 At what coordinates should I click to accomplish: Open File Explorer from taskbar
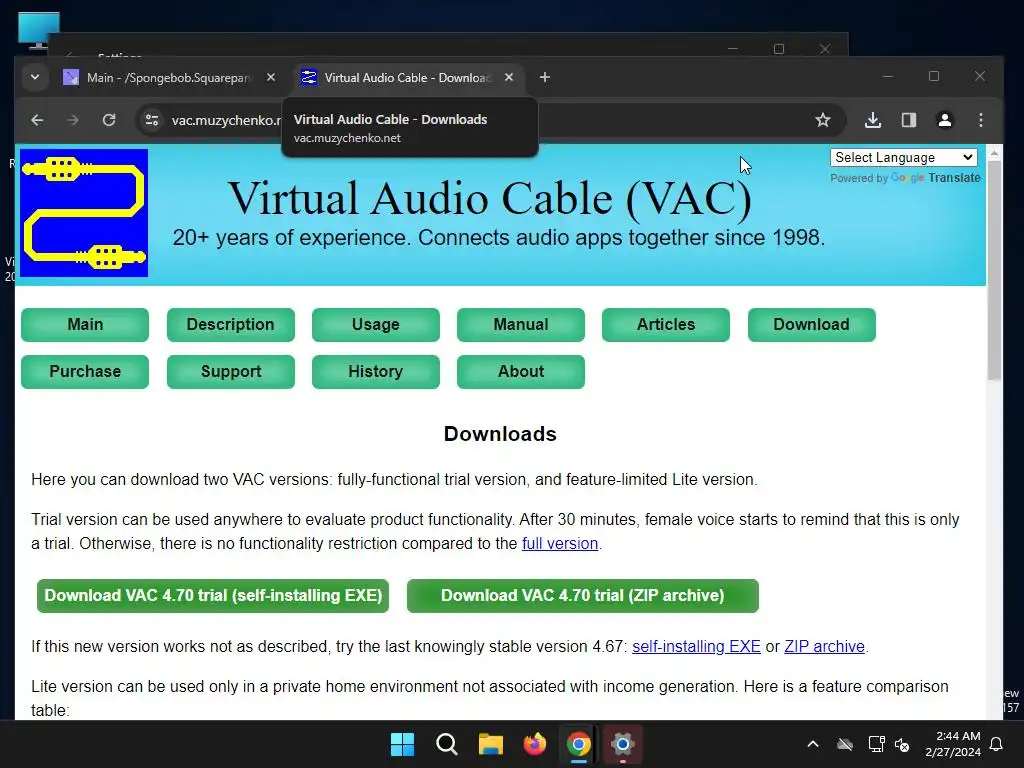coord(490,744)
